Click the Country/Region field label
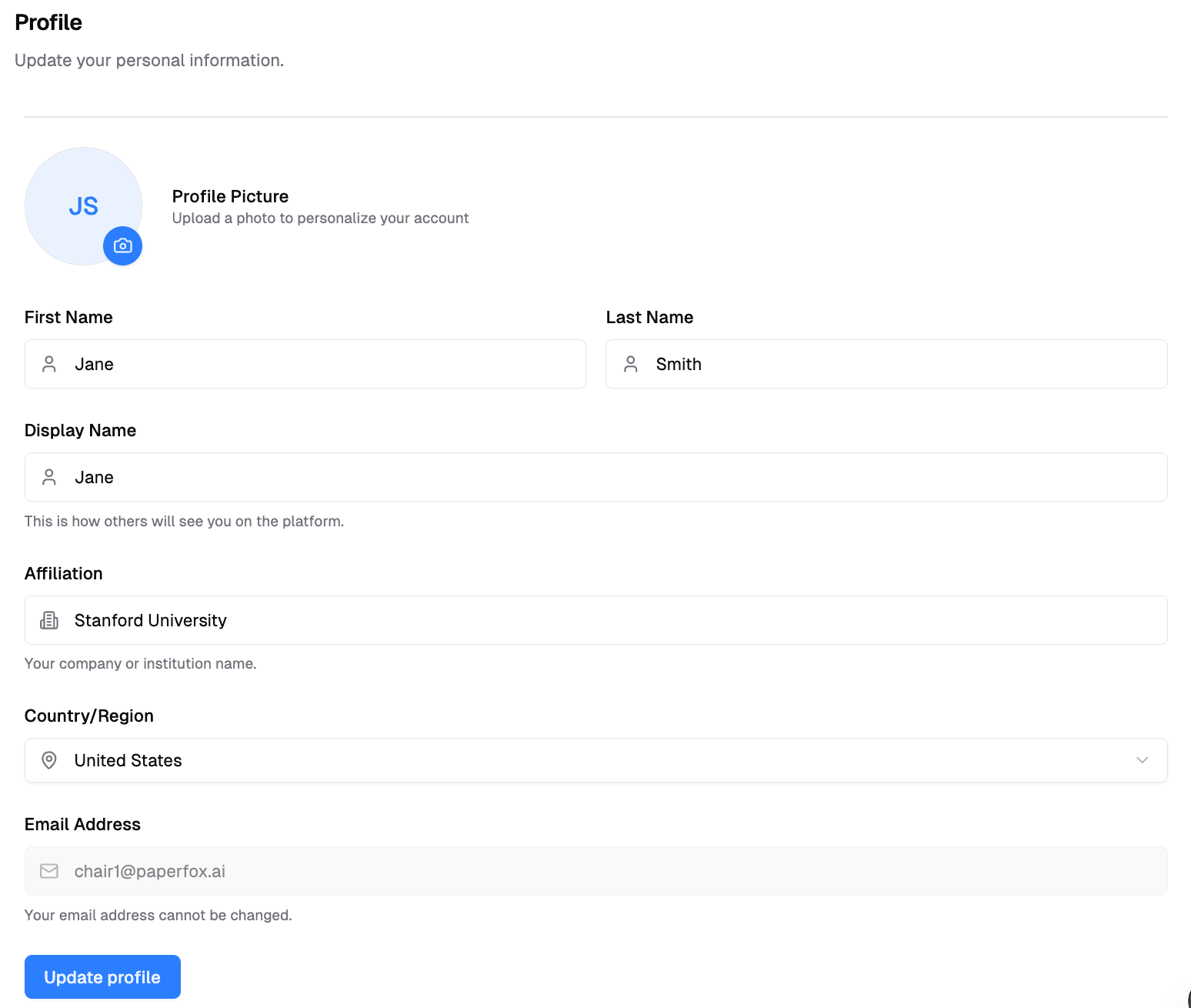This screenshot has height=1008, width=1191. click(89, 716)
